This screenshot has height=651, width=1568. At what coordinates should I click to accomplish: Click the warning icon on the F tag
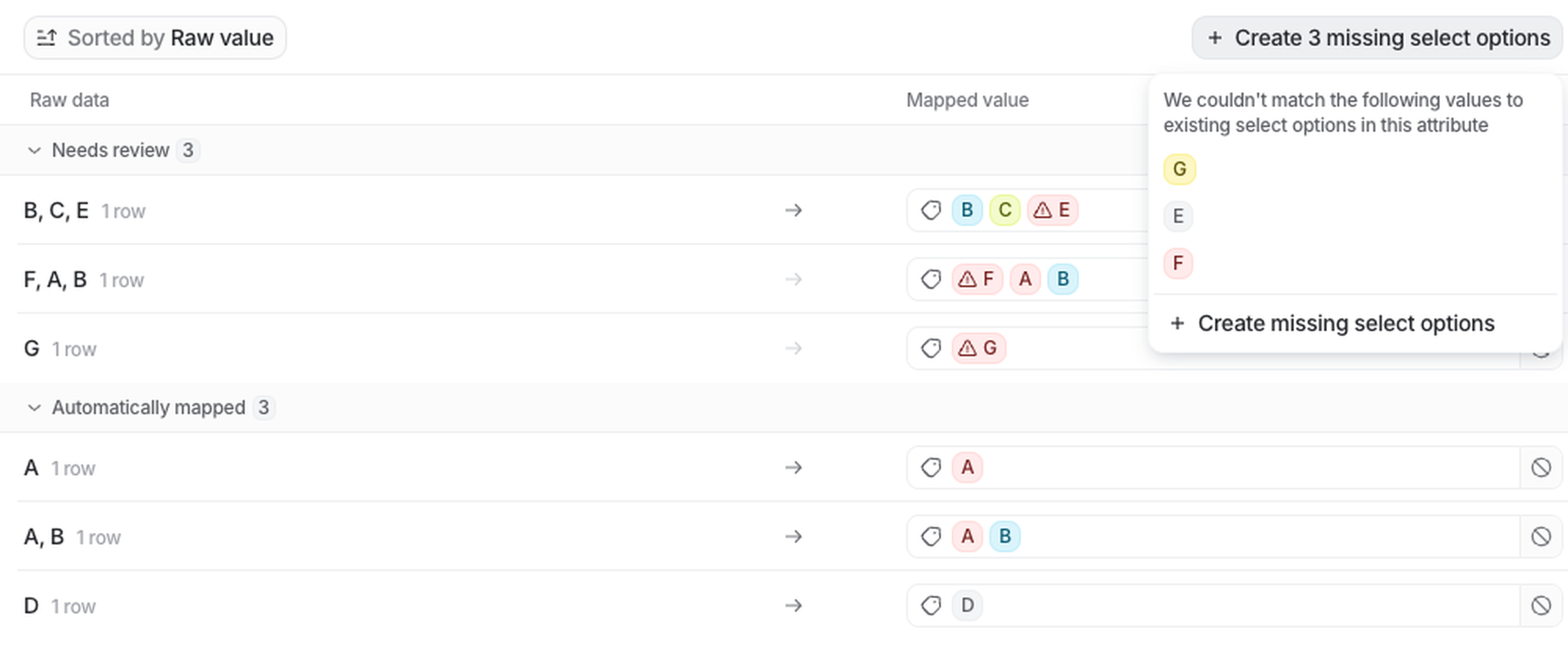click(x=967, y=279)
